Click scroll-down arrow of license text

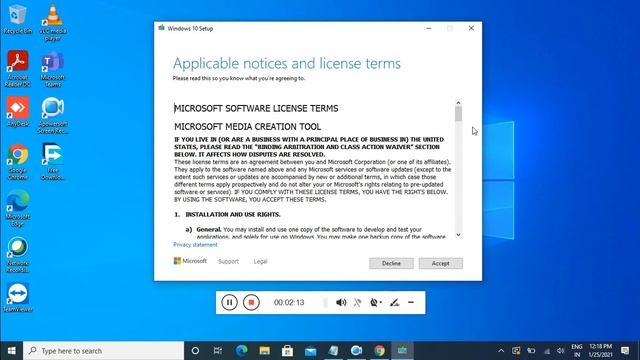pos(458,235)
